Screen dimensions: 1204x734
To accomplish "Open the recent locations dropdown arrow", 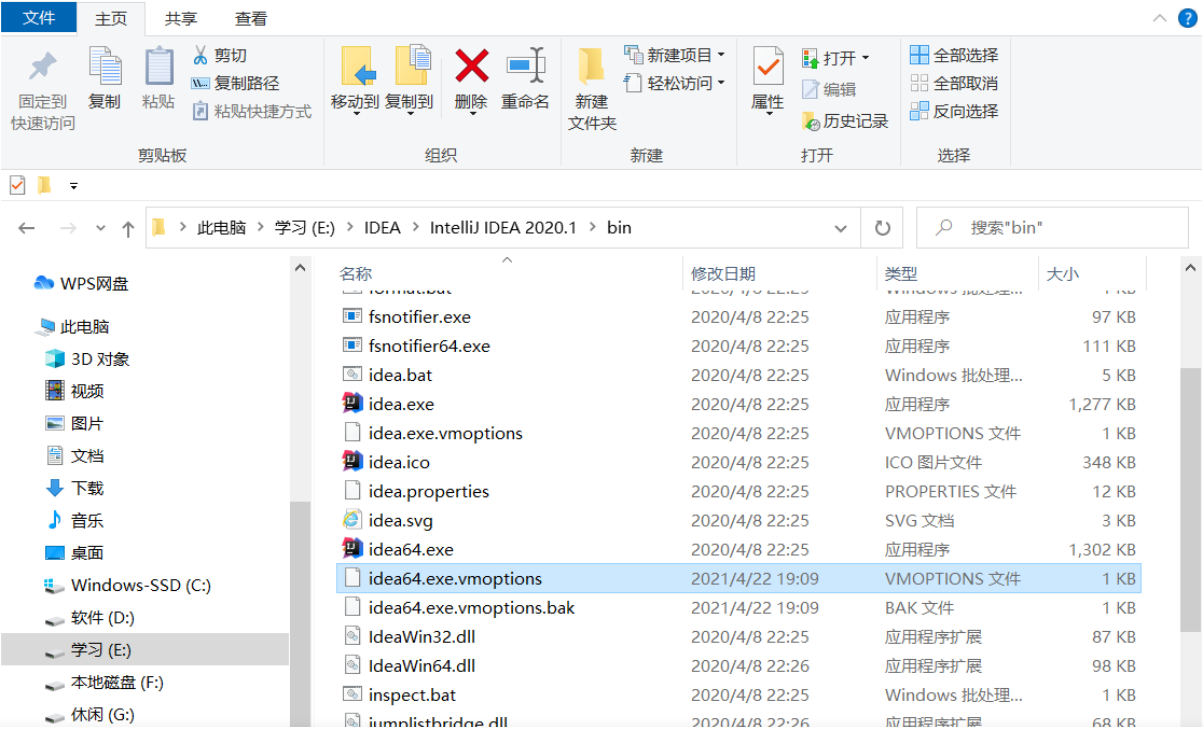I will 100,229.
